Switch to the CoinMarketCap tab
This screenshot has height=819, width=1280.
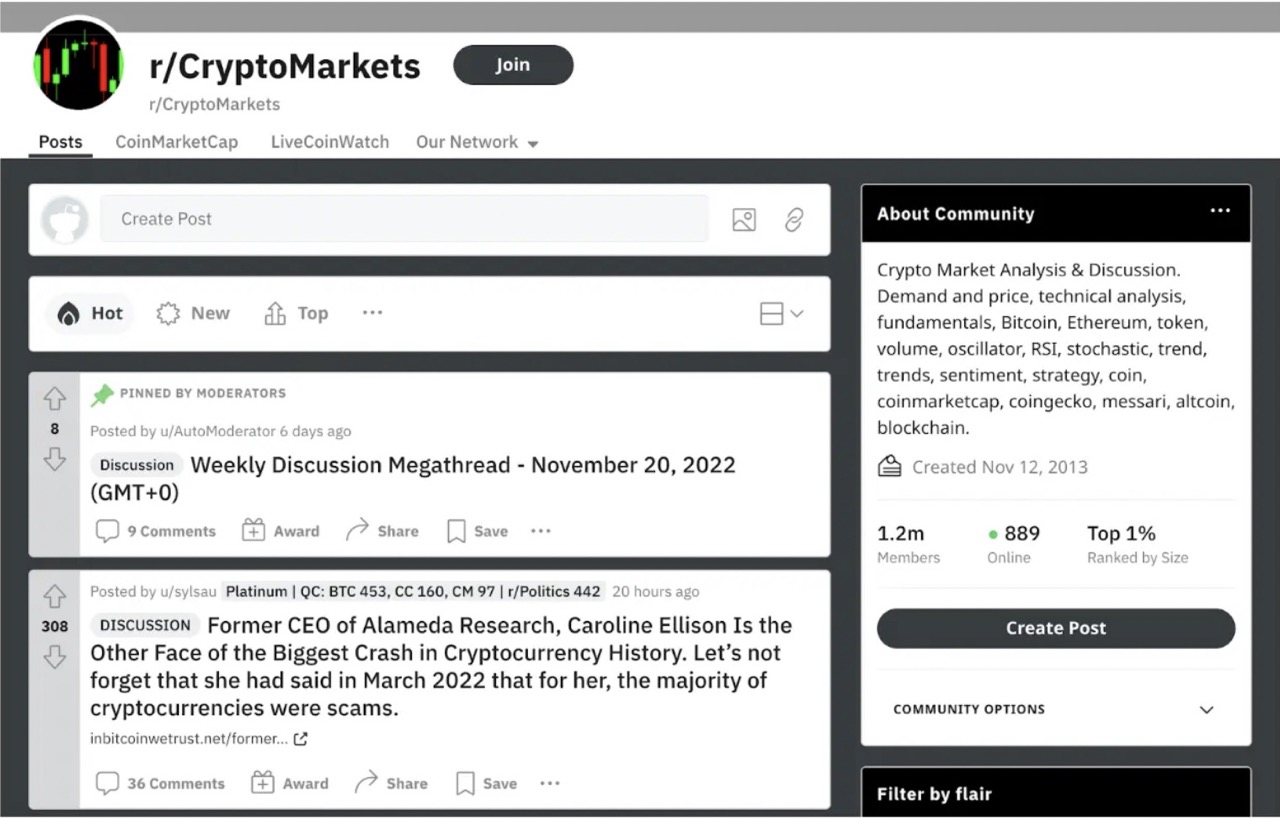176,142
